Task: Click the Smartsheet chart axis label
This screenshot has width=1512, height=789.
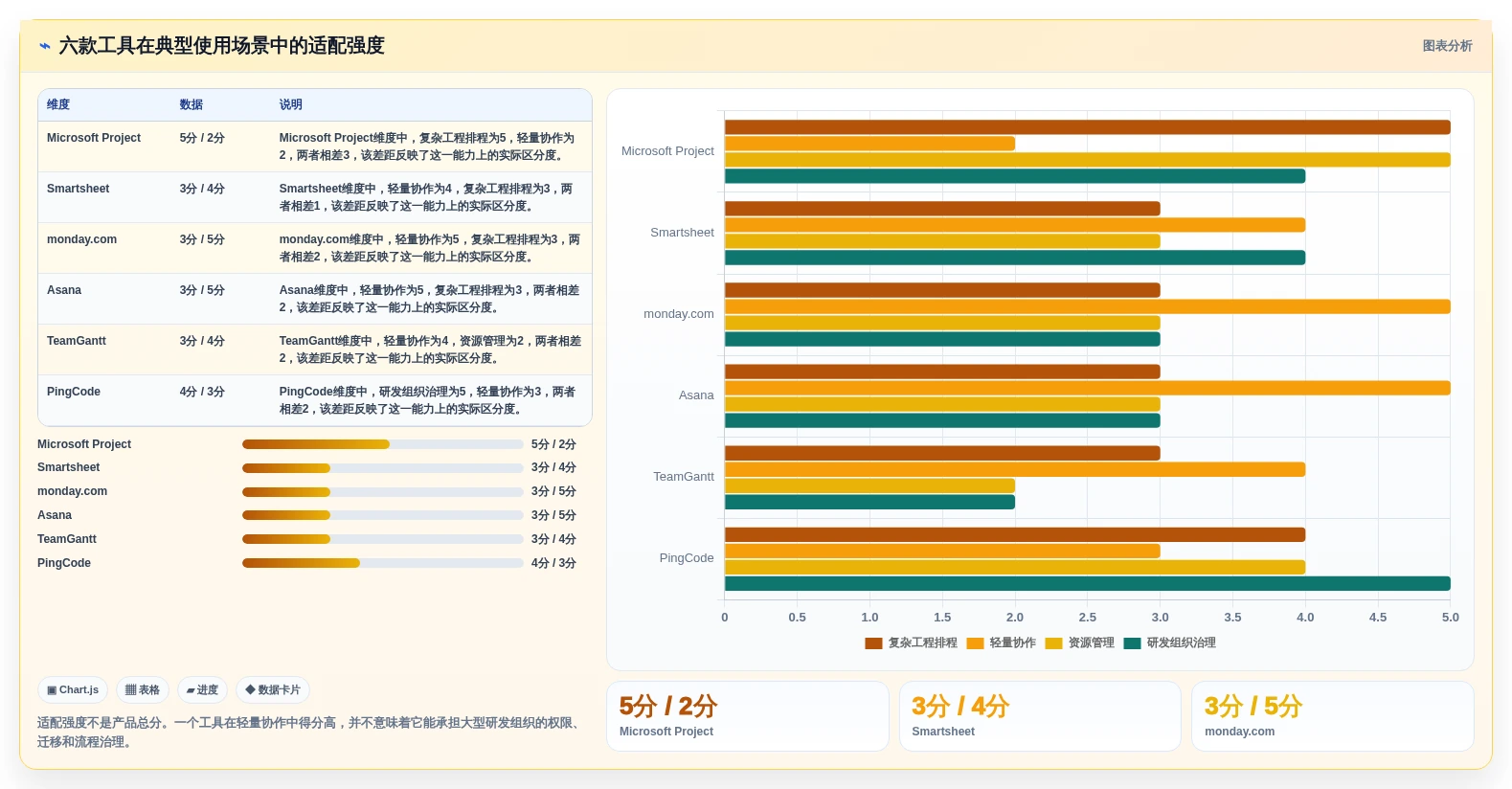Action: [682, 233]
